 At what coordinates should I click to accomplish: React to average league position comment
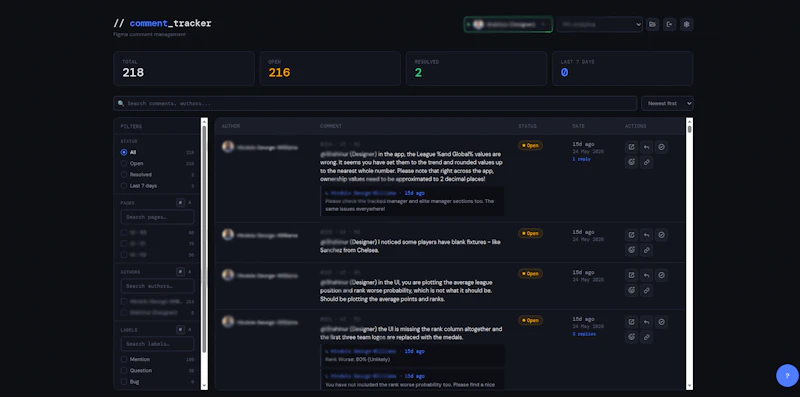(x=631, y=290)
